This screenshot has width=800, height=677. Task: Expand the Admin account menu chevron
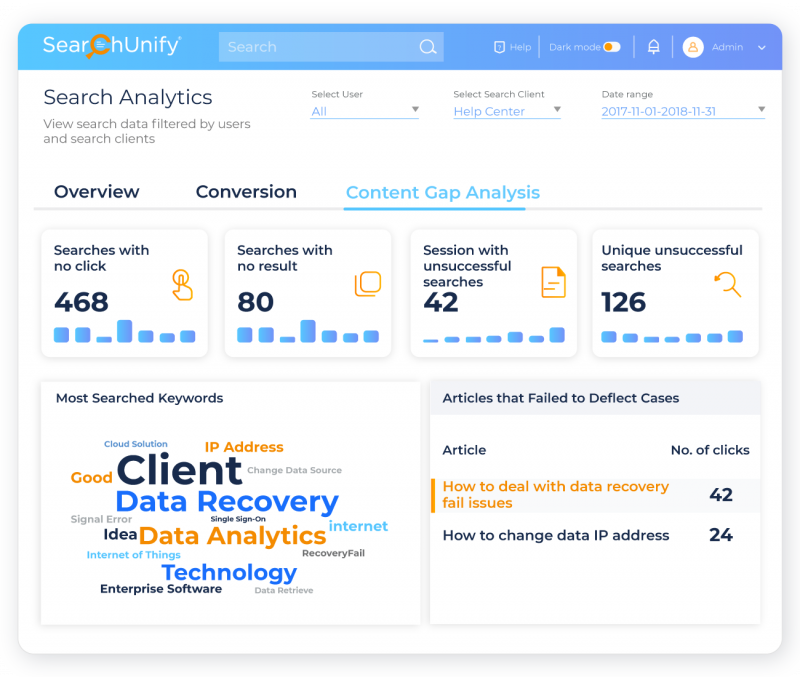tap(762, 47)
